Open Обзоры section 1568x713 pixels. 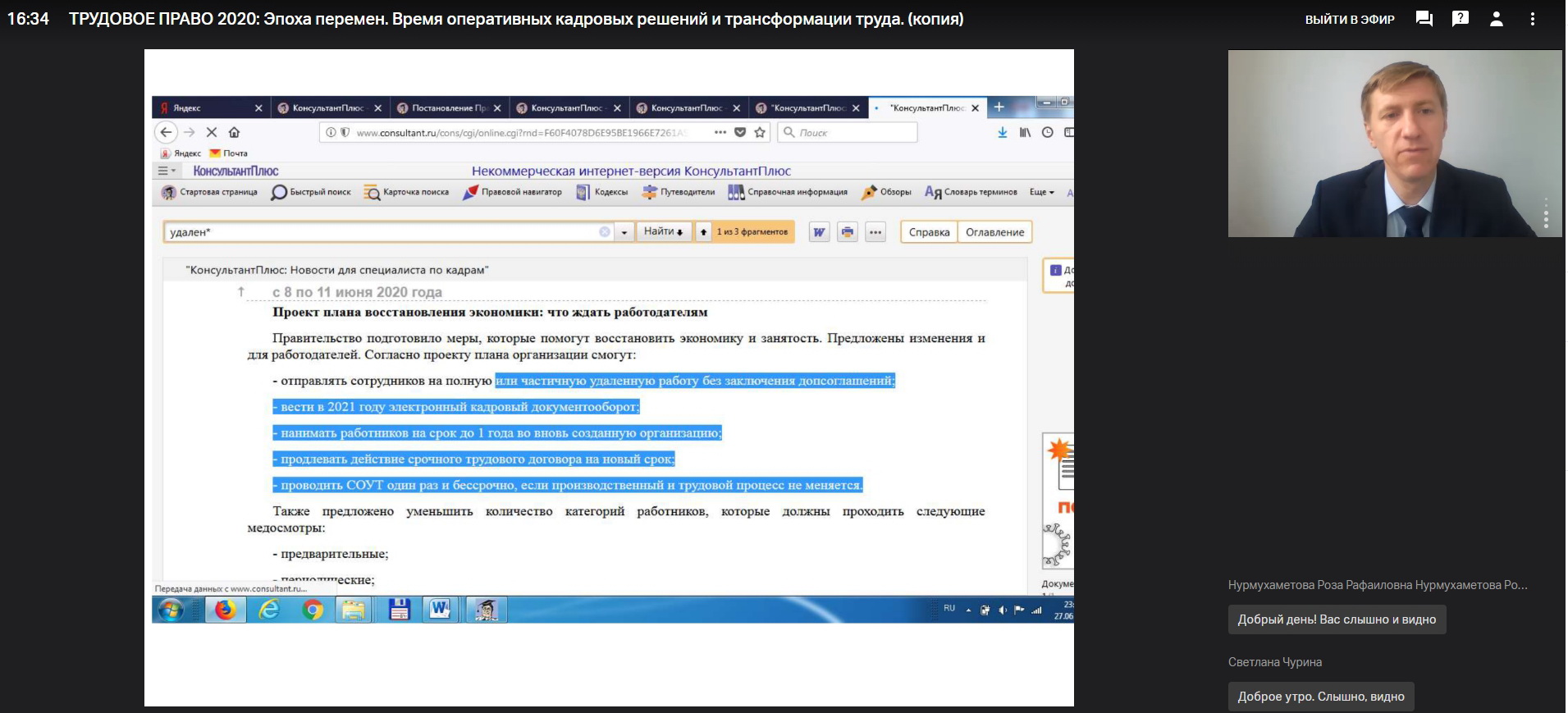click(x=886, y=192)
